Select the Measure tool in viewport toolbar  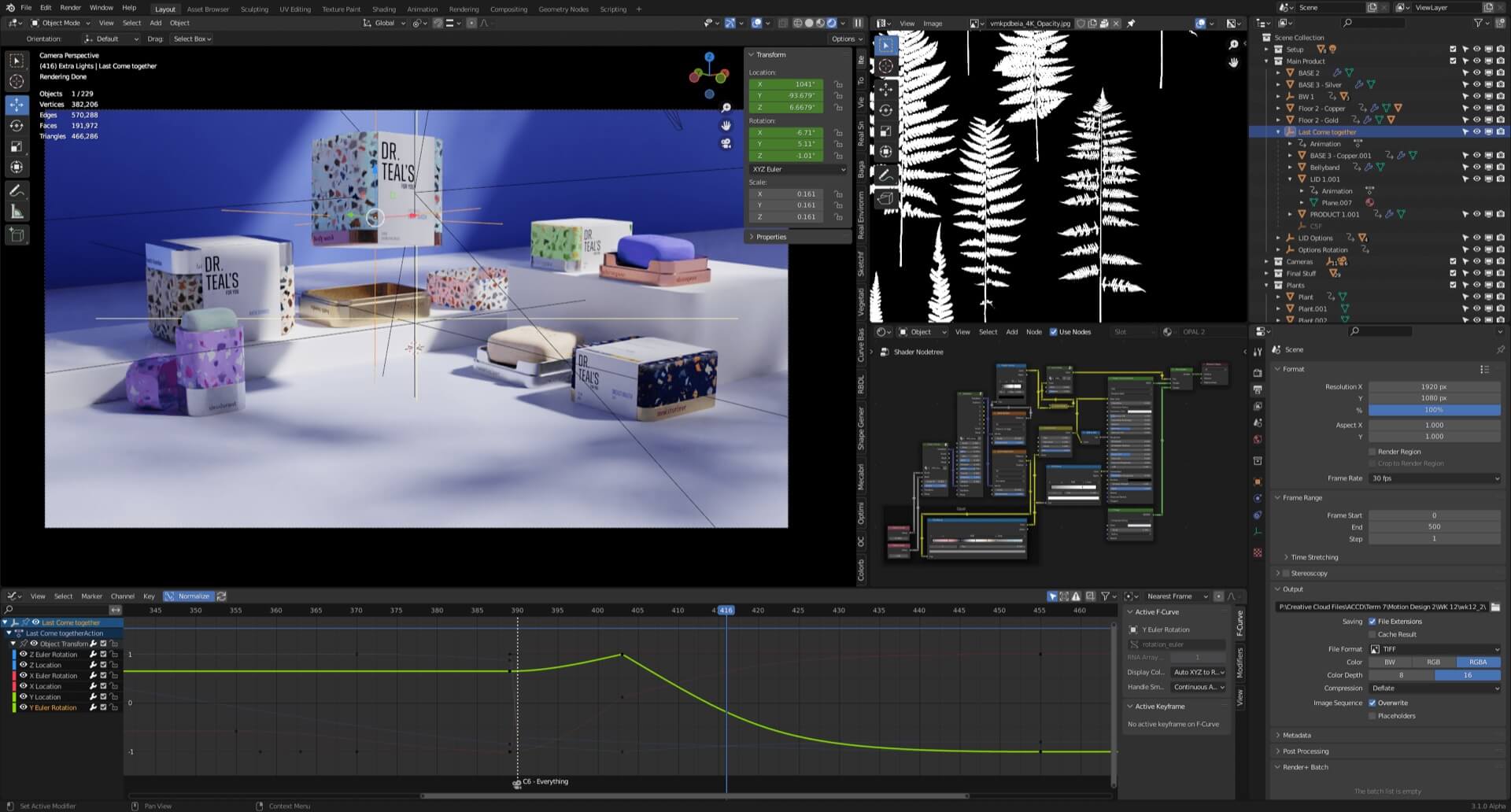17,212
